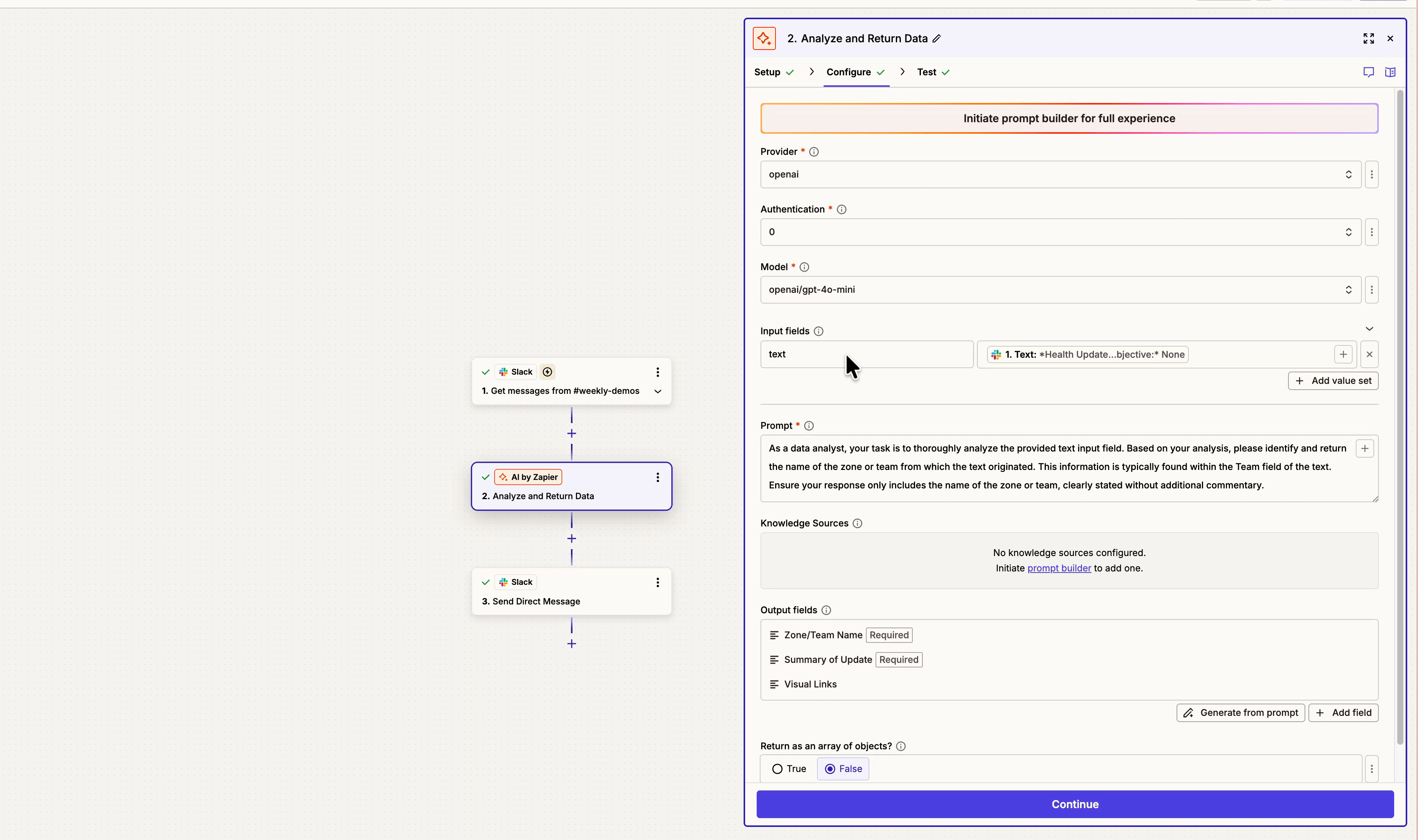
Task: Open three-dot menu on AI by Zapier step
Action: coord(657,477)
